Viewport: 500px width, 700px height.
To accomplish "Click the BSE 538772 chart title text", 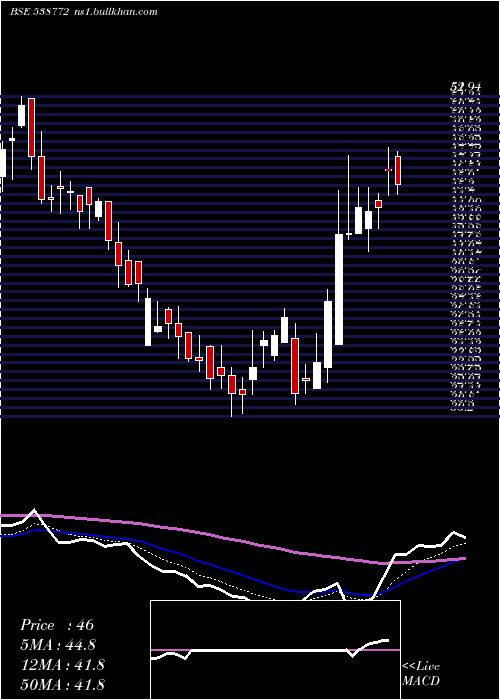I will tap(40, 12).
